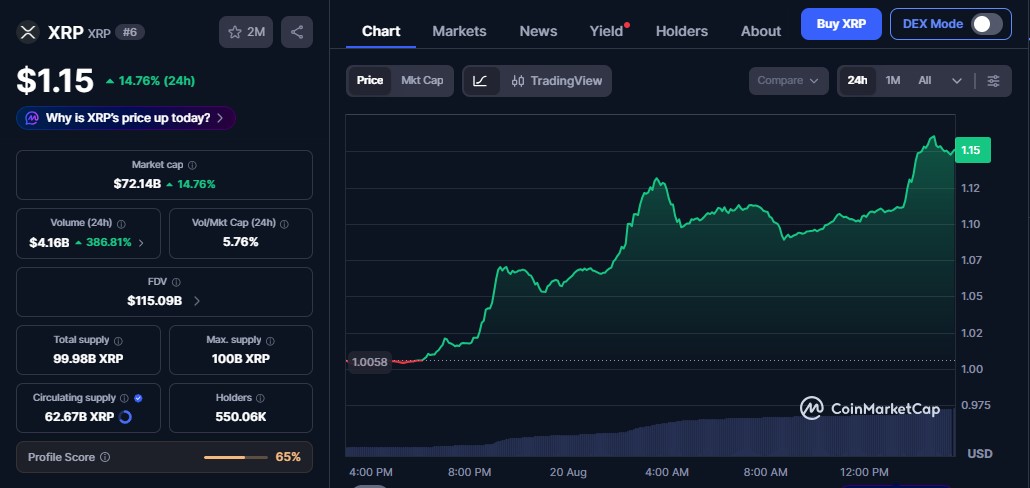The width and height of the screenshot is (1030, 488).
Task: Expand Volume (24h) details chevron
Action: pyautogui.click(x=141, y=243)
